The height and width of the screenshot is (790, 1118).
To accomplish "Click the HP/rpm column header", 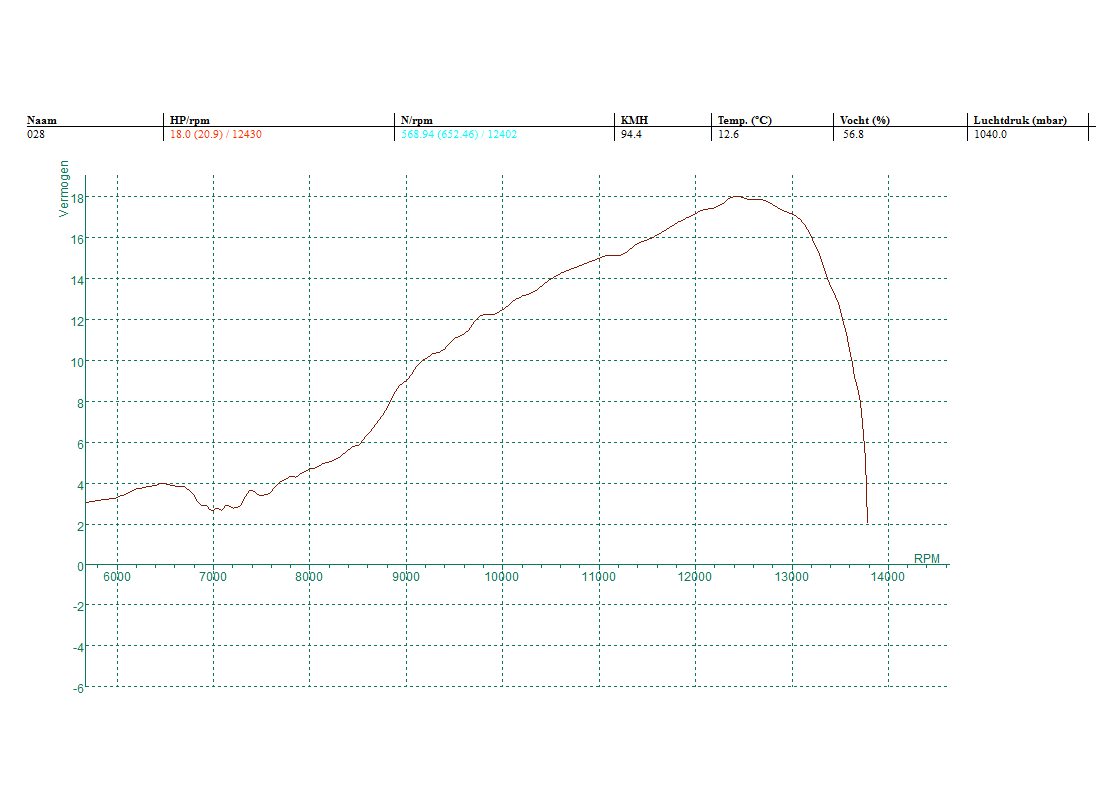I will [x=190, y=120].
